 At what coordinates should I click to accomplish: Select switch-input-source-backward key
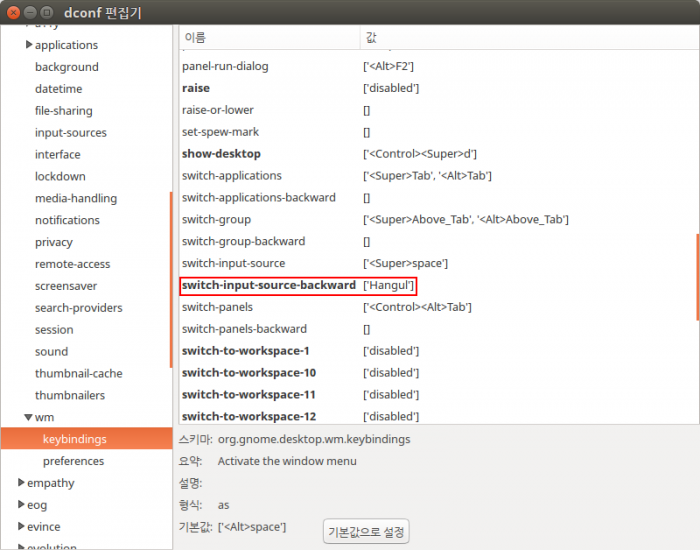pyautogui.click(x=269, y=285)
